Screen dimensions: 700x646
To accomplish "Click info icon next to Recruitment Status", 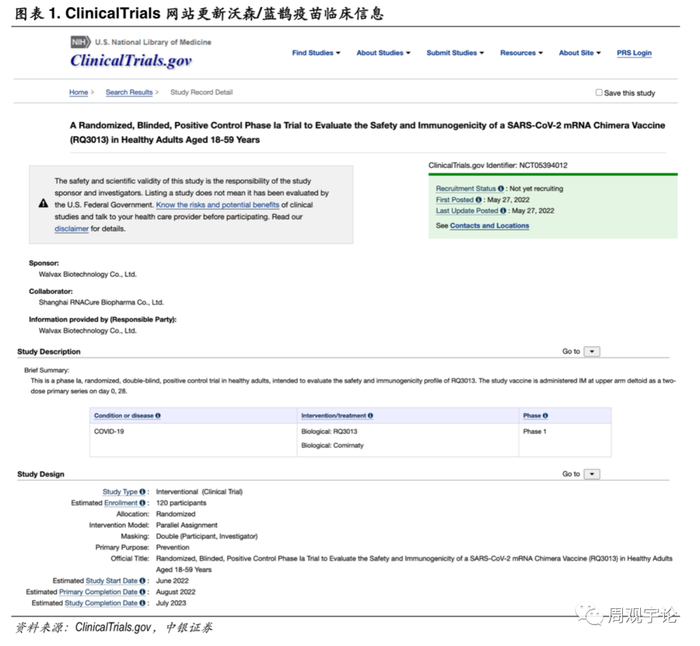I will 500,188.
